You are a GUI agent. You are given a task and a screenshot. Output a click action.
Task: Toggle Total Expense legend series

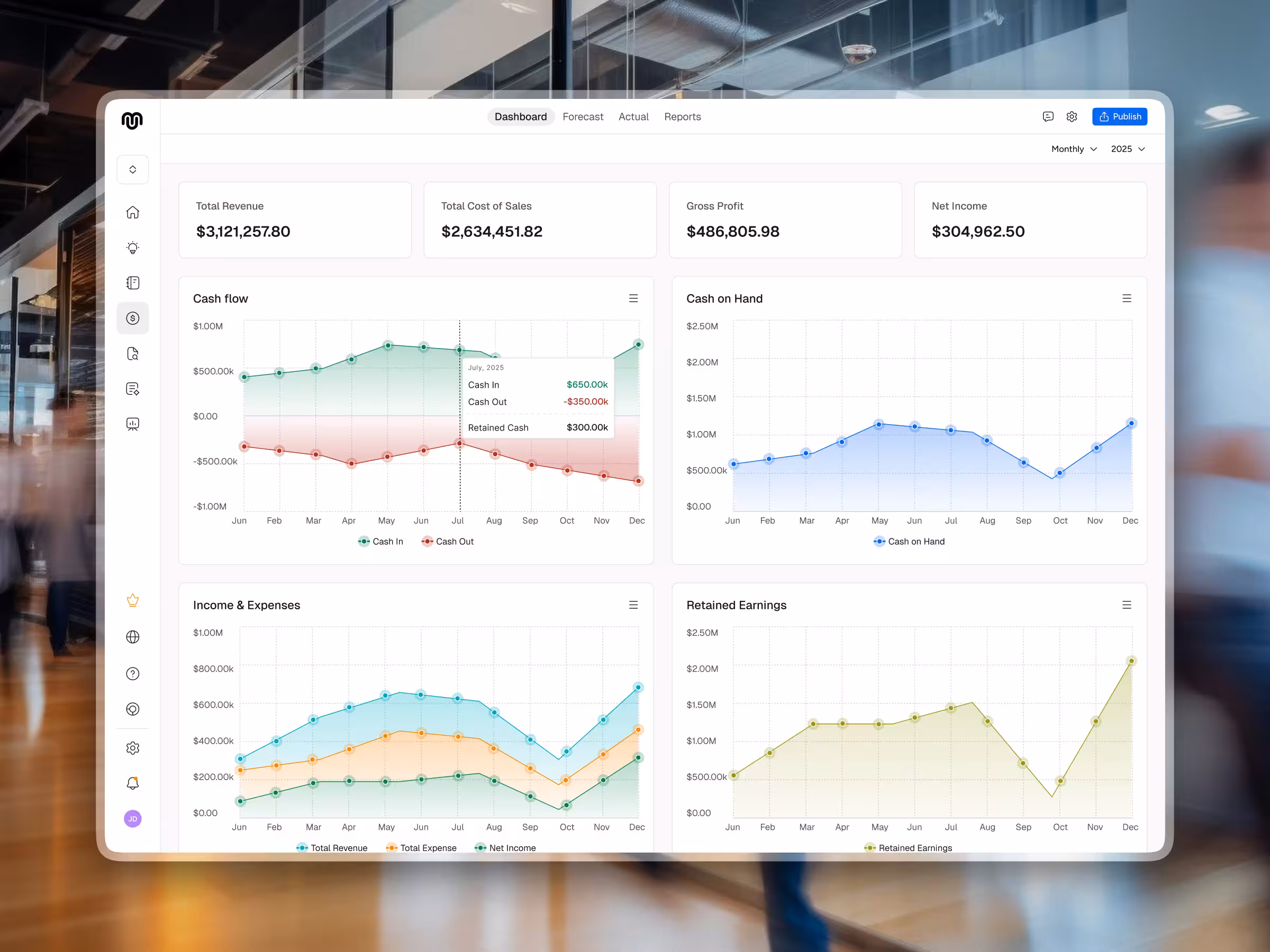421,848
